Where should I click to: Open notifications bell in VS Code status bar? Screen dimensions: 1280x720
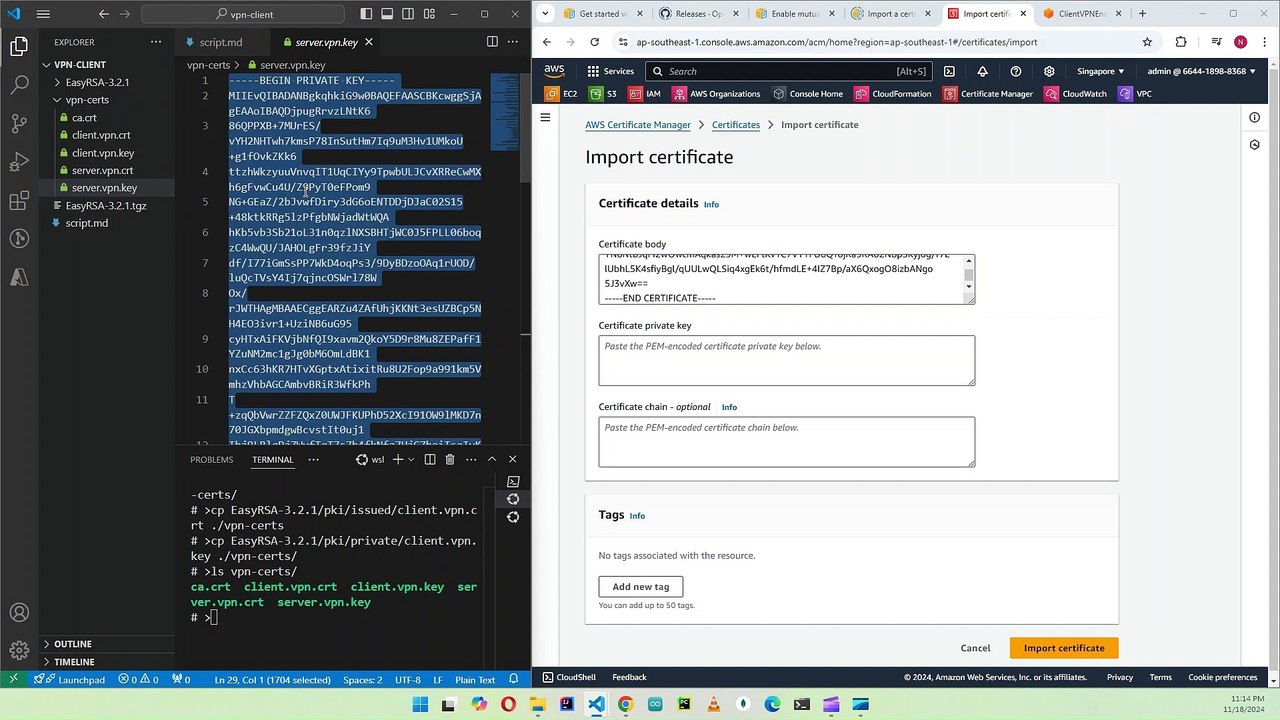(516, 680)
